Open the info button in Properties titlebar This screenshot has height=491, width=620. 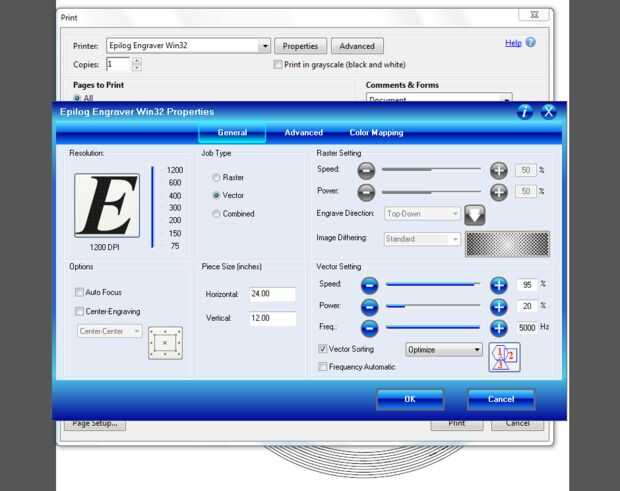(524, 112)
